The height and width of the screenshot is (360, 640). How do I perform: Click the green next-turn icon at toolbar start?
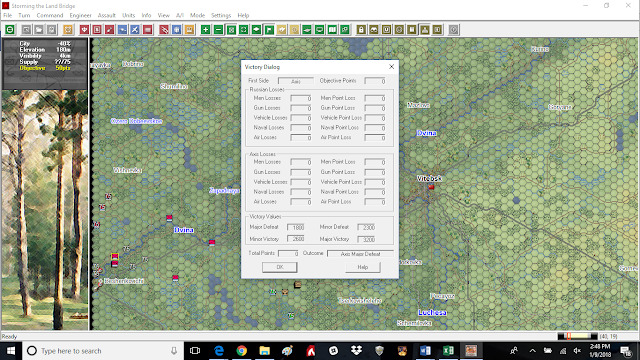[x=10, y=30]
